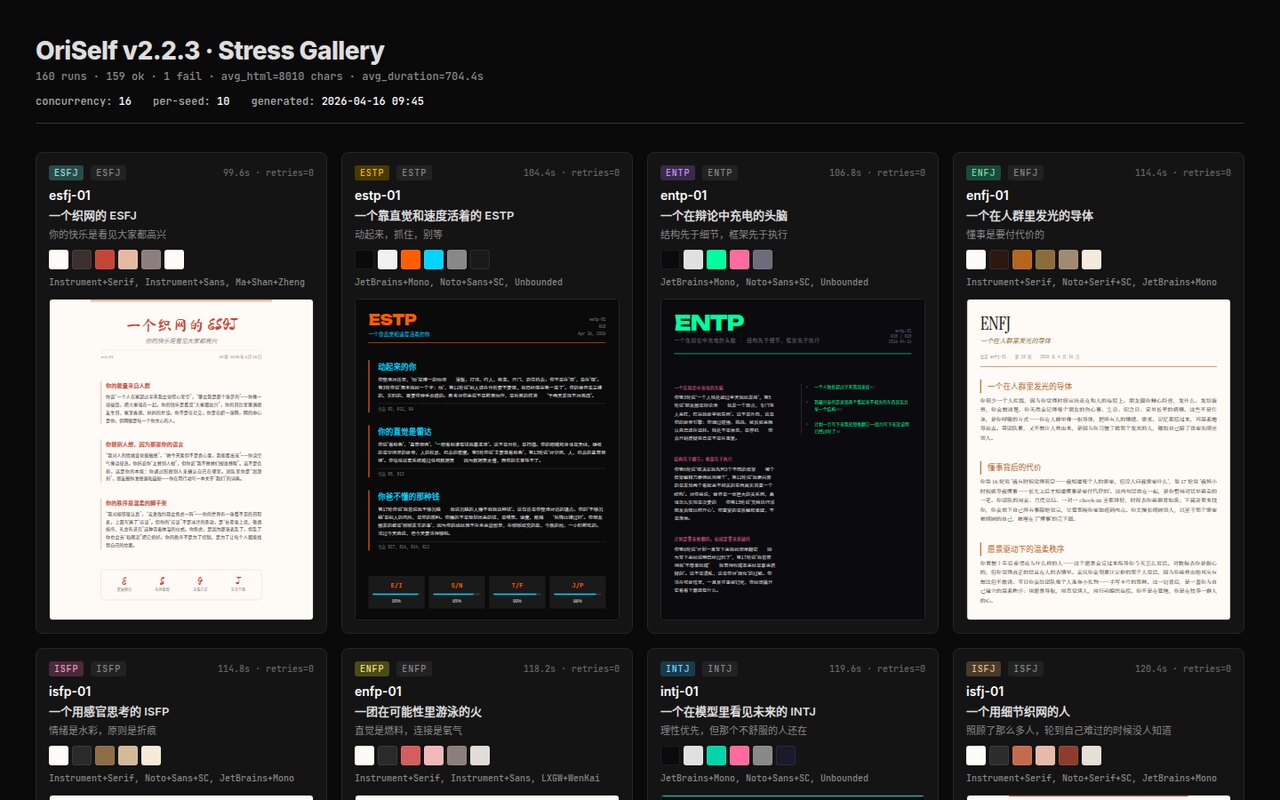The height and width of the screenshot is (800, 1280).
Task: Click the '104.4s · retries=0' timing text
Action: click(571, 172)
